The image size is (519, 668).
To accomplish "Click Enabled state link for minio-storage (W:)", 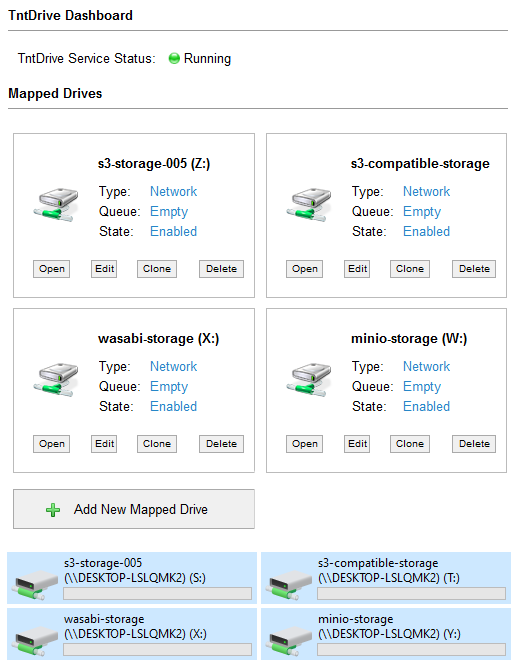I will 427,406.
